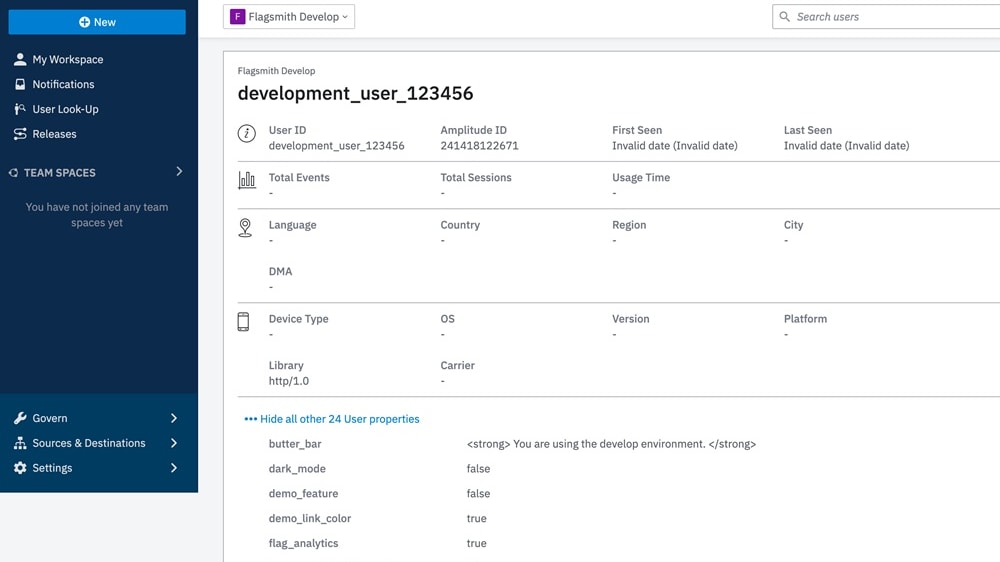The height and width of the screenshot is (562, 1000).
Task: Click the Total Sessions label
Action: tap(476, 177)
